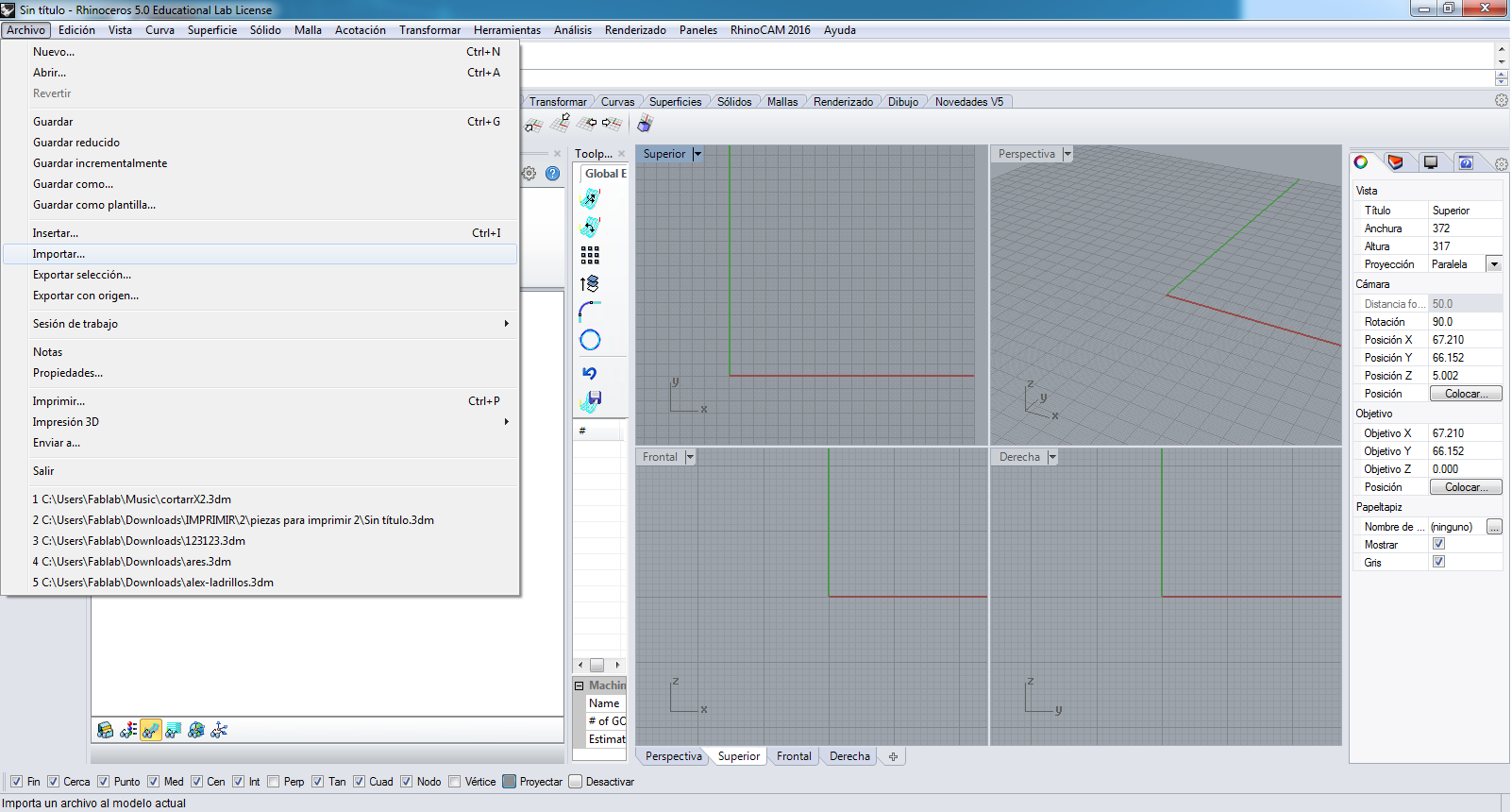Select Exportar selección... menu entry
Screen dimensions: 1512x812
[260, 275]
